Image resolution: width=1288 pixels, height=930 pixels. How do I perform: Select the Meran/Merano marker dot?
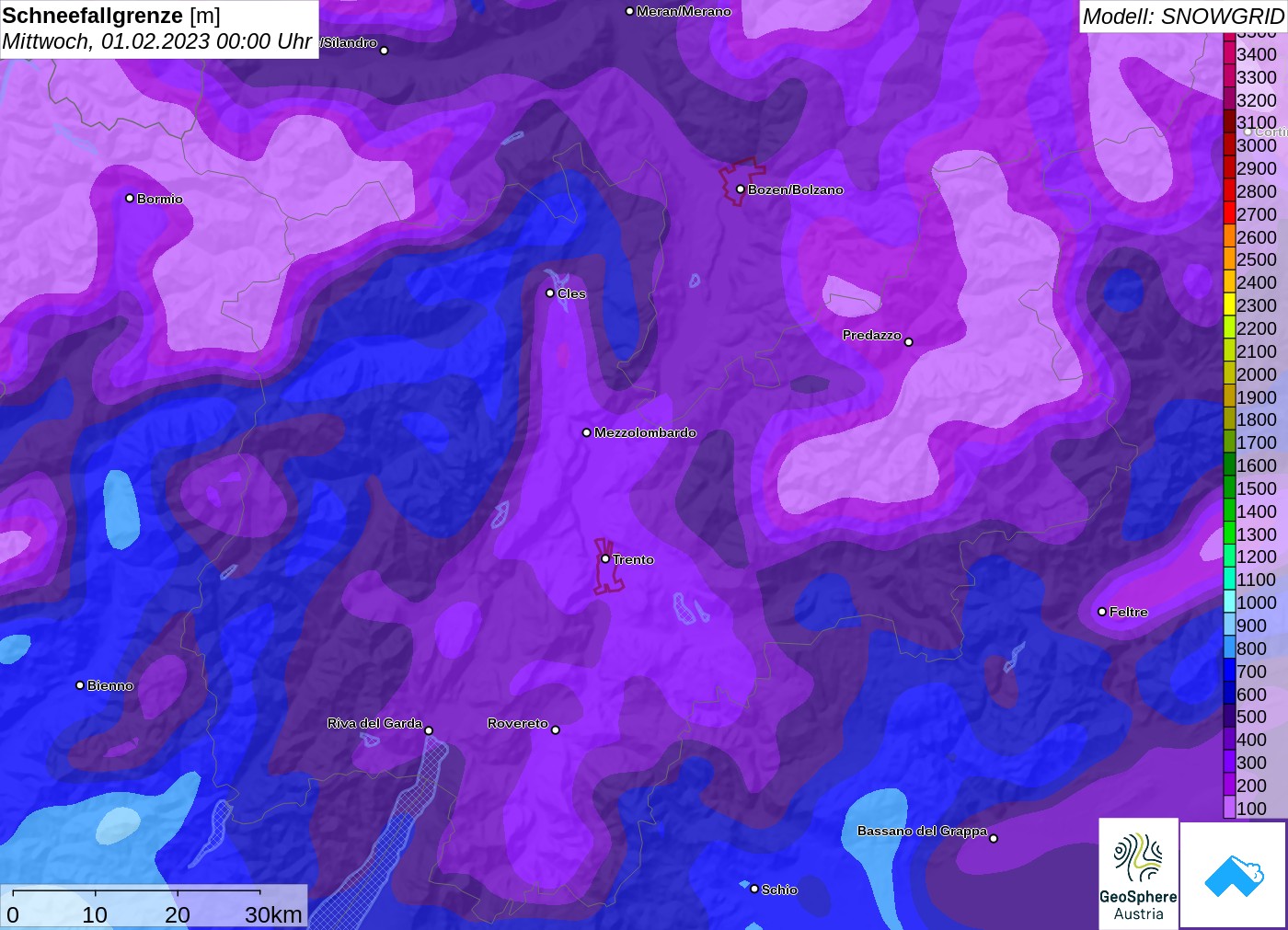[x=629, y=11]
